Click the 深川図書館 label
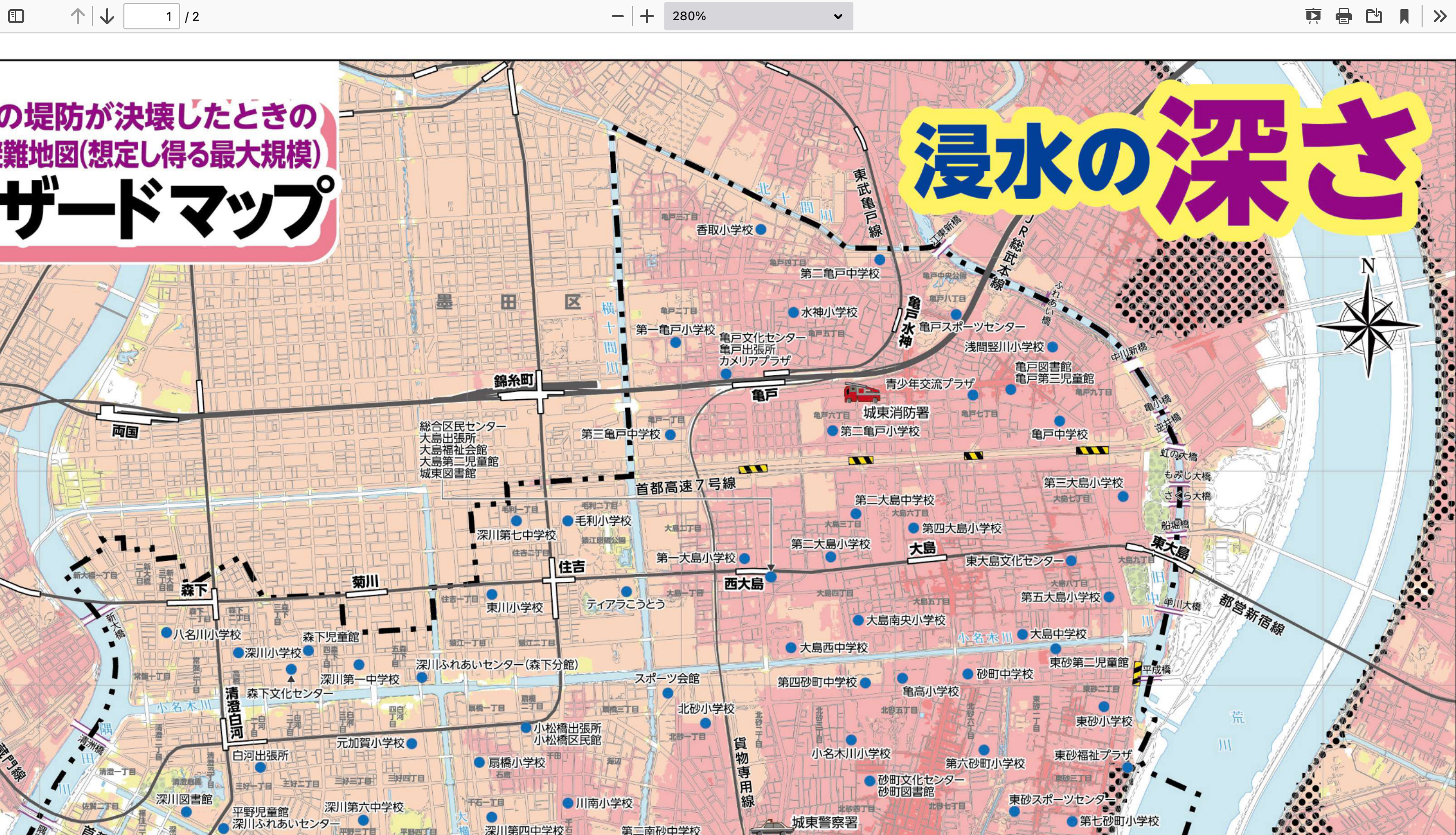The height and width of the screenshot is (835, 1456). click(184, 799)
